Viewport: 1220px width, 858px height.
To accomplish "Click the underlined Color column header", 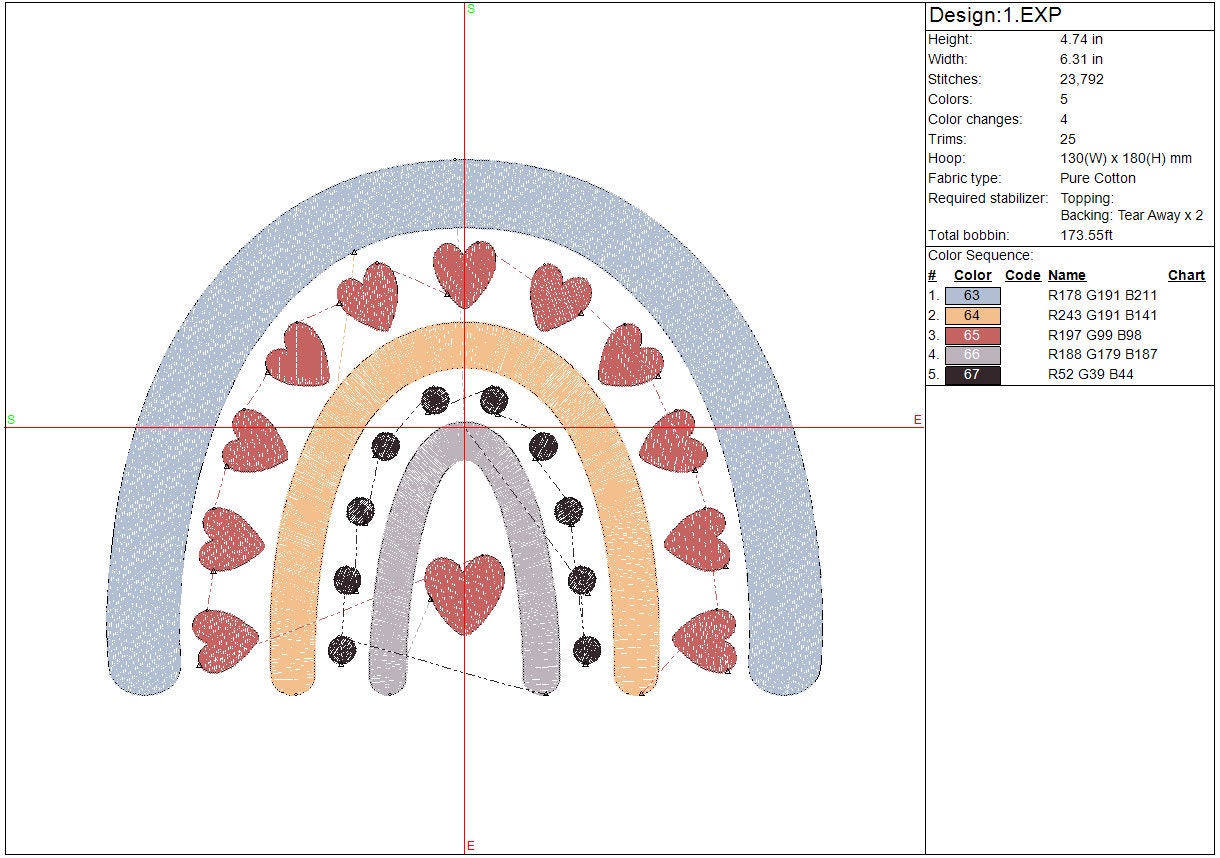I will click(x=972, y=276).
